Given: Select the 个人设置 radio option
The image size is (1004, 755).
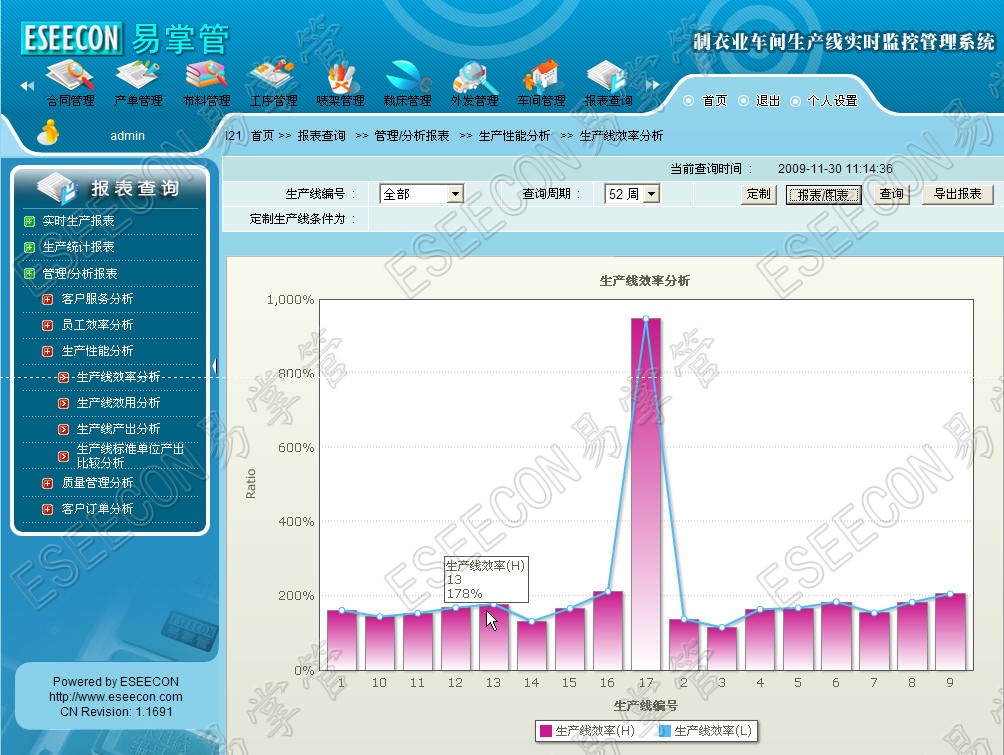Looking at the screenshot, I should [796, 101].
